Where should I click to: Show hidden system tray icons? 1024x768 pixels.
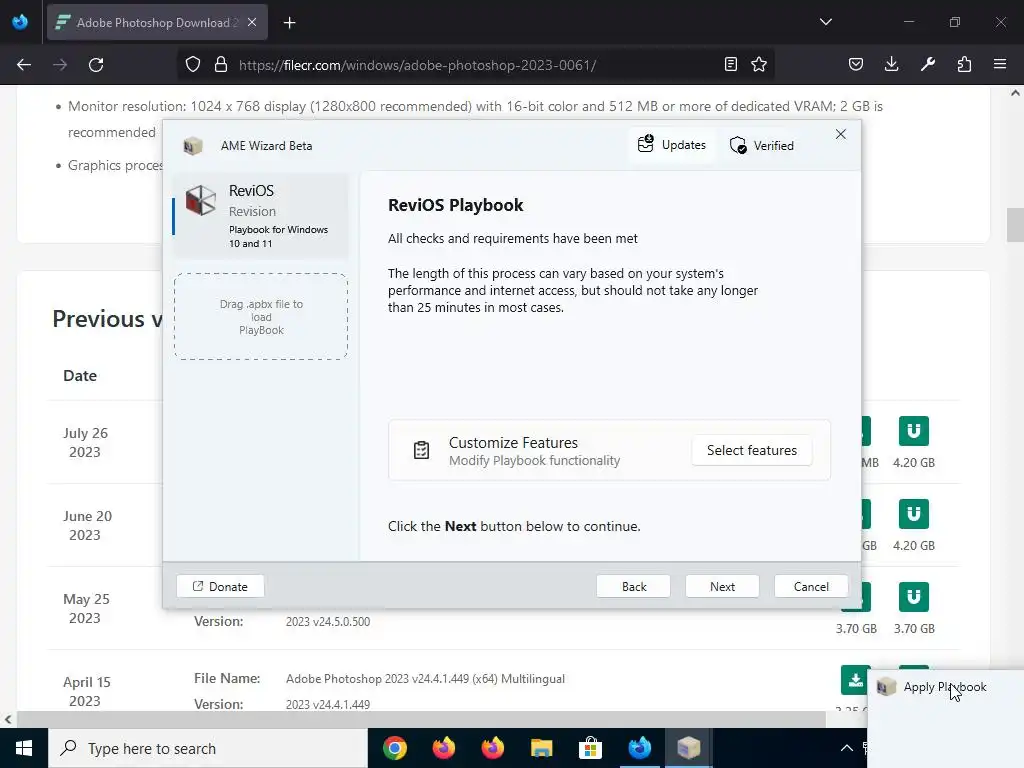pos(846,748)
